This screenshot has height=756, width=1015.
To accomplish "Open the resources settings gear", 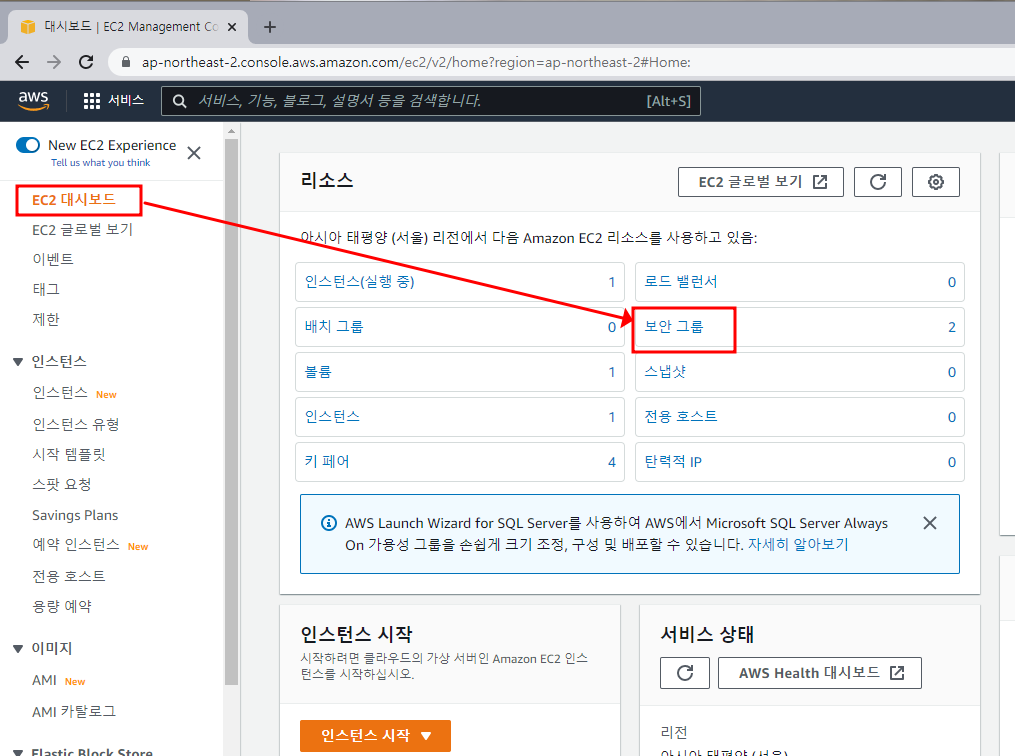I will (x=935, y=181).
